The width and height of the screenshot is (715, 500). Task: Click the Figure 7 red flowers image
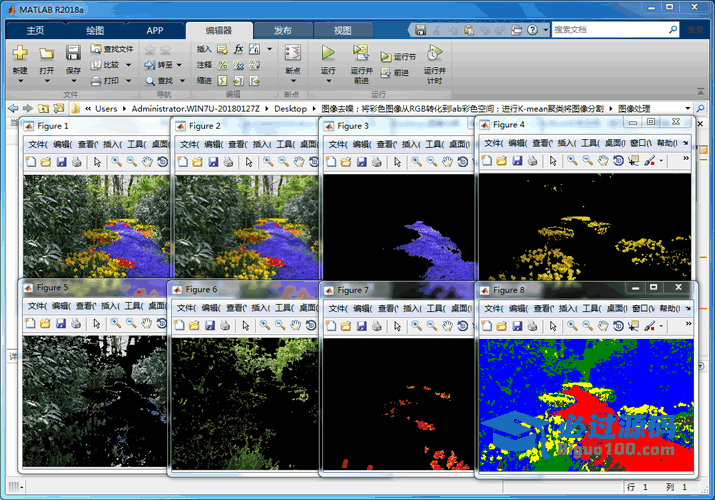pos(399,404)
